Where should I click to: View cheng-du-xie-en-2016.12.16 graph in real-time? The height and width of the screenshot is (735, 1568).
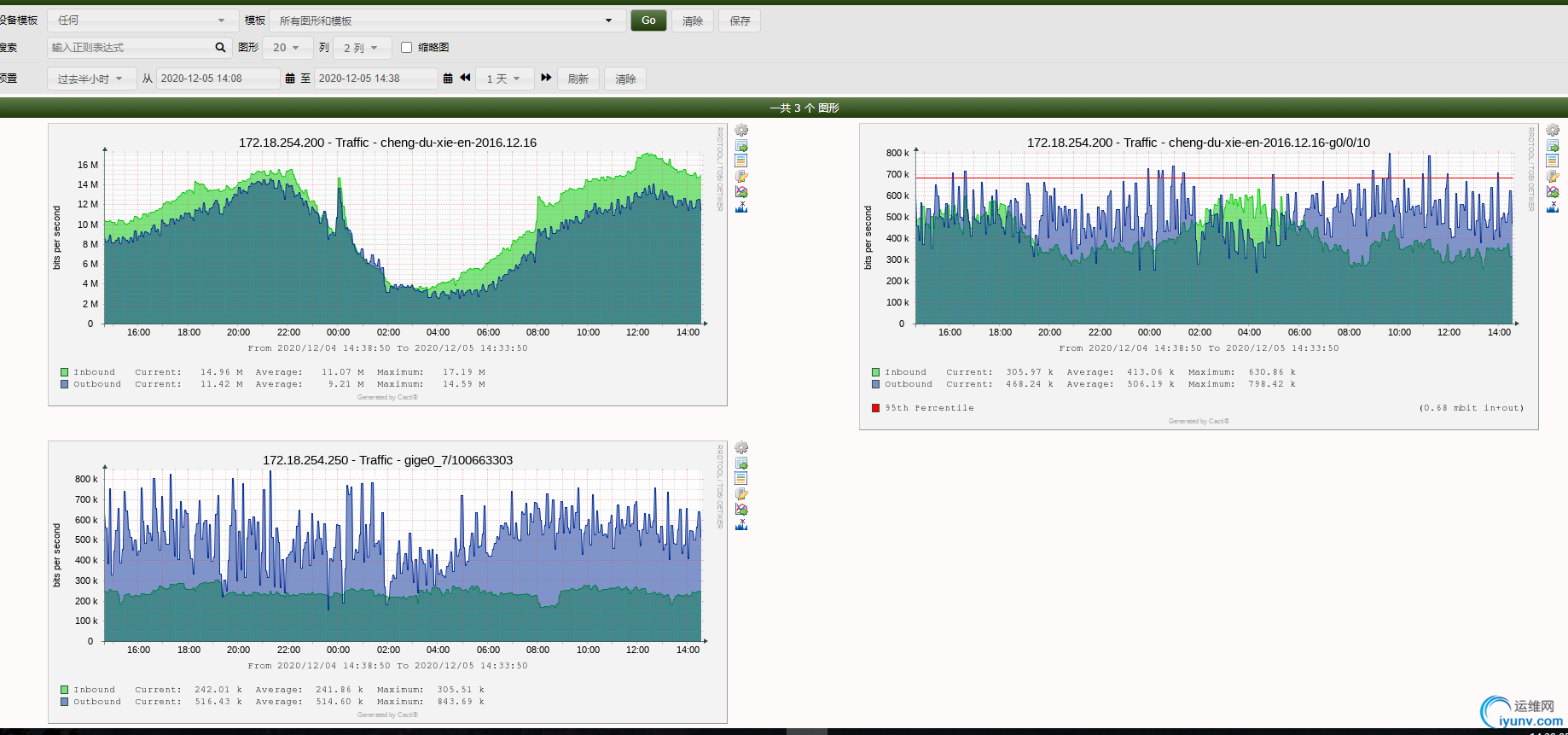pyautogui.click(x=741, y=192)
